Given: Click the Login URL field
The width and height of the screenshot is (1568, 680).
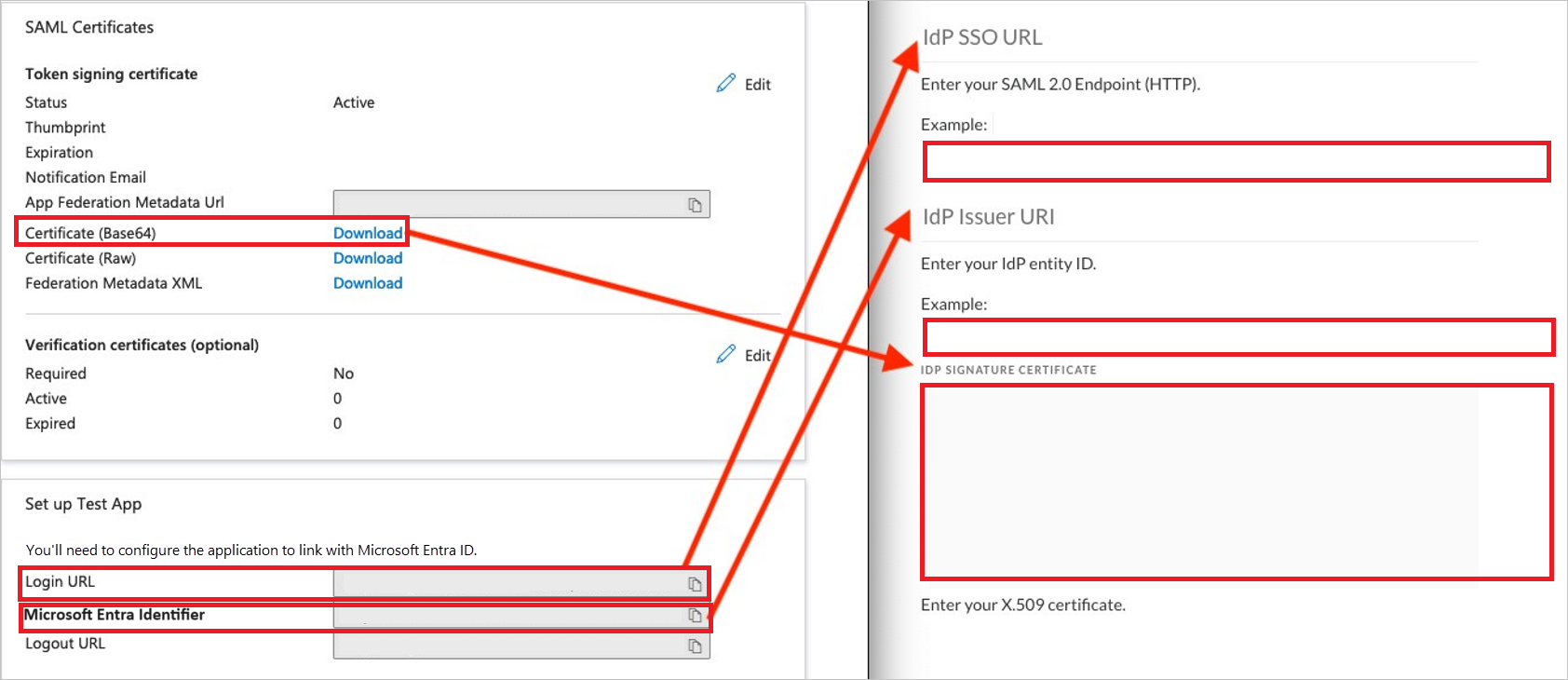Looking at the screenshot, I should [521, 583].
